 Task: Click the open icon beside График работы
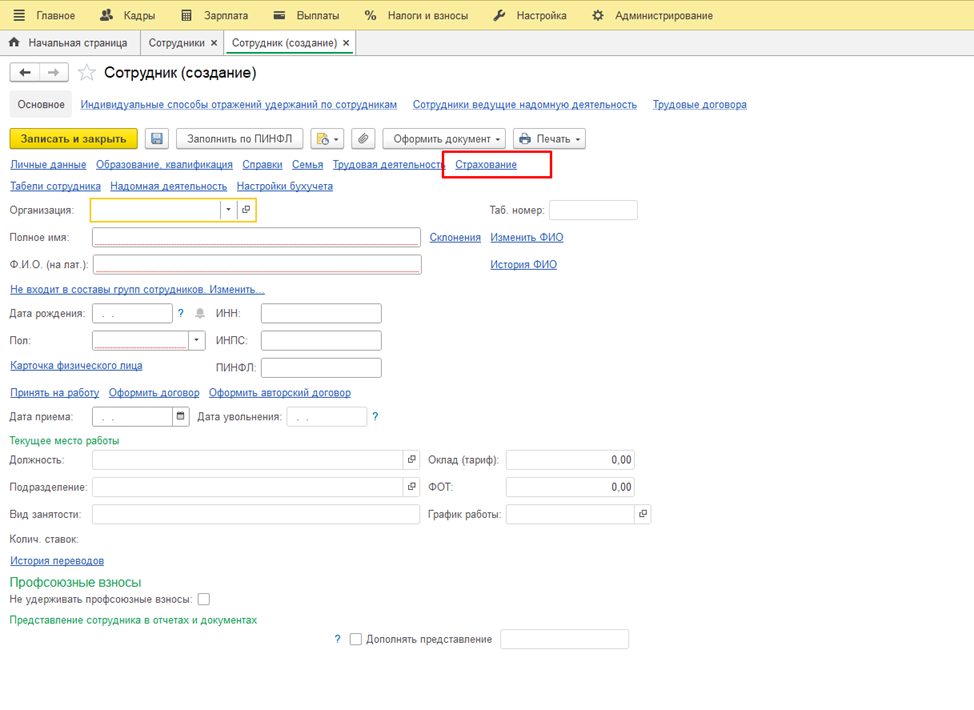point(642,514)
